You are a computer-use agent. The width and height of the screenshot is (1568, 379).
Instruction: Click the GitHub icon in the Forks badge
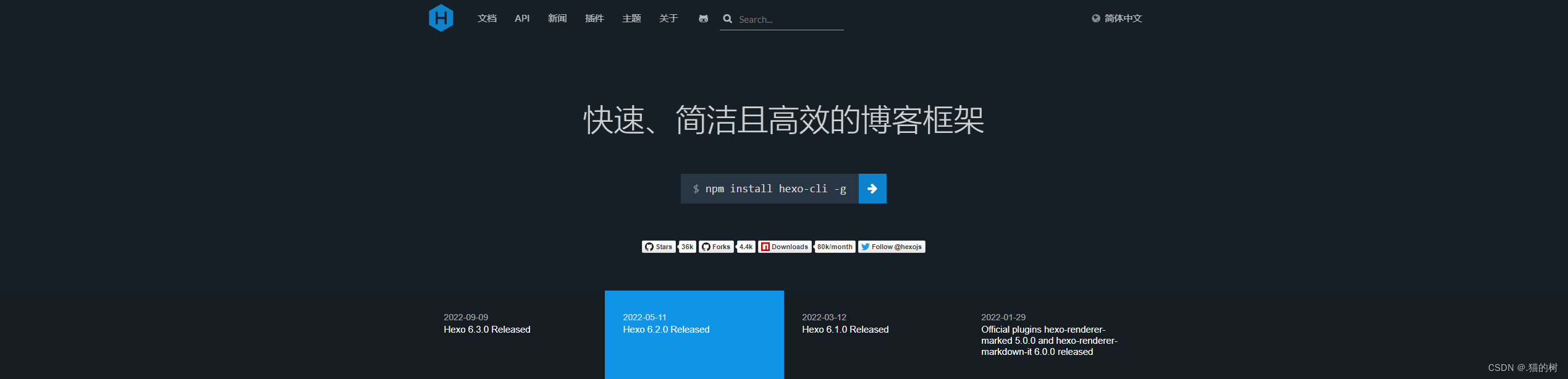pos(706,247)
